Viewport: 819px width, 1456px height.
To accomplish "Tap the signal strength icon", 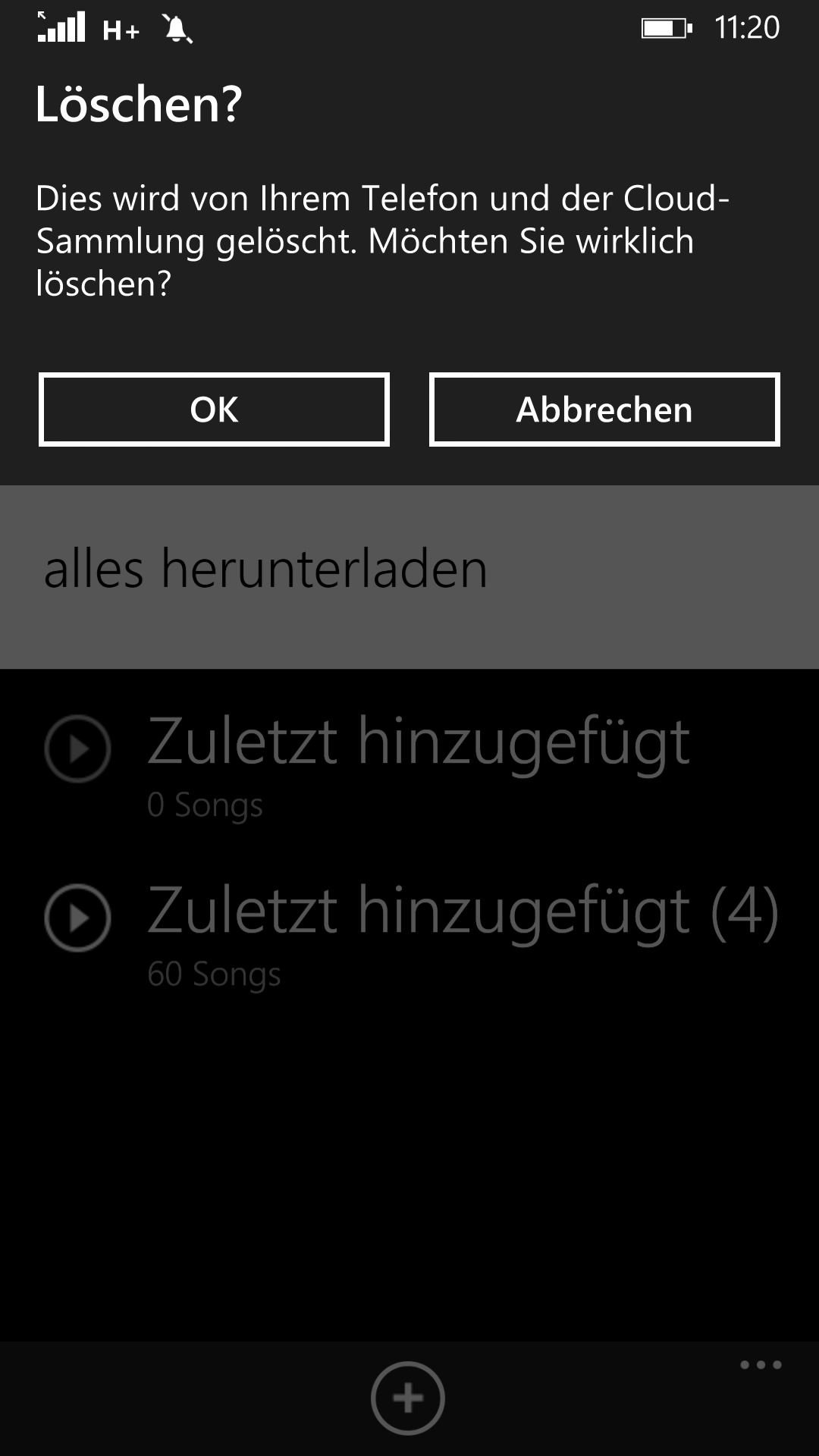I will tap(61, 27).
